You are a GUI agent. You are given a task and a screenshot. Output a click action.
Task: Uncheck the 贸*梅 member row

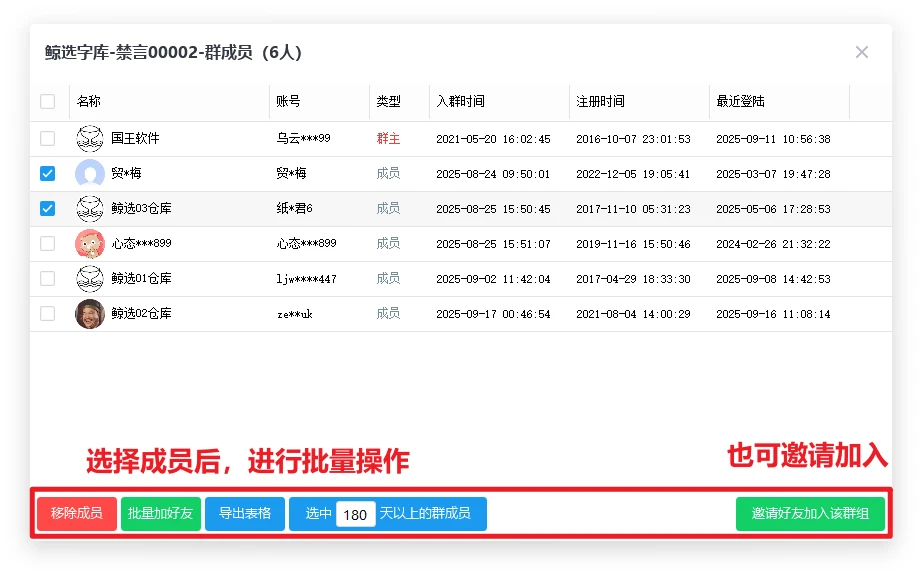pyautogui.click(x=48, y=174)
